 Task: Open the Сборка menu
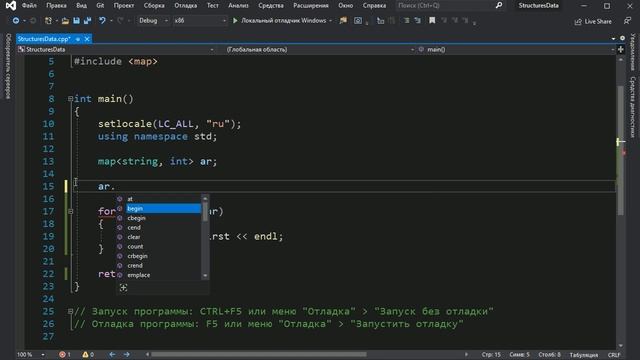pos(154,5)
